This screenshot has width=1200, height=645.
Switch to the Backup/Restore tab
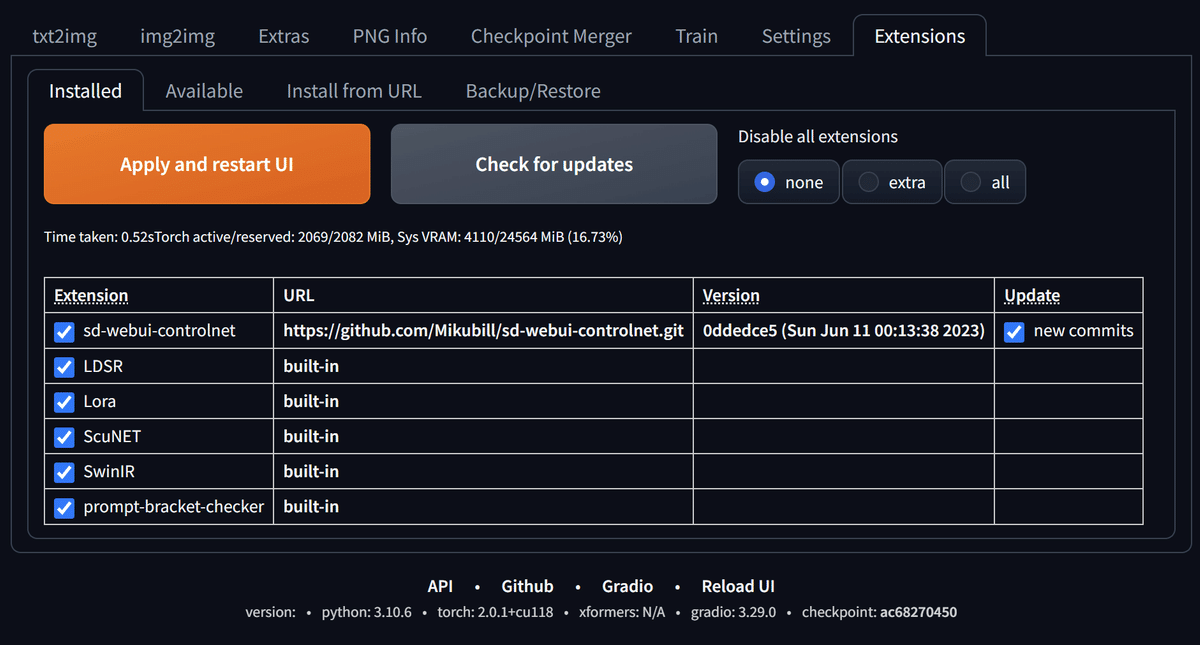click(x=532, y=90)
